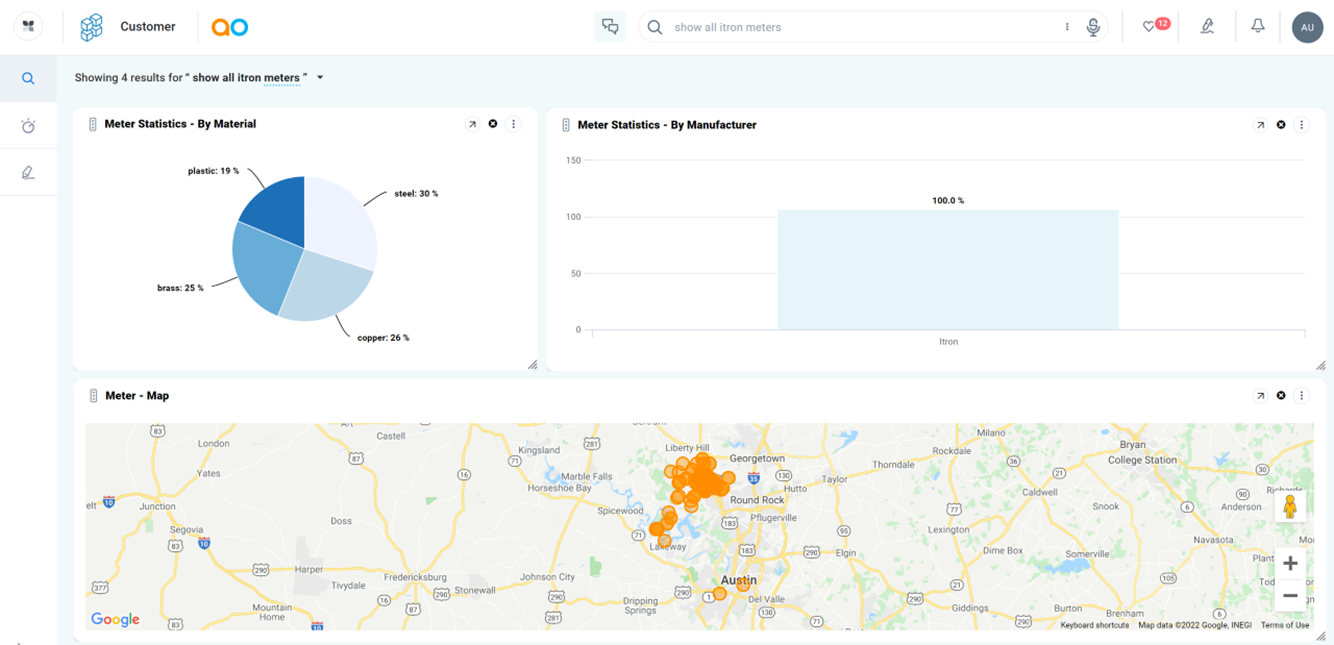Open options menu of By Material widget
This screenshot has width=1334, height=645.
click(514, 124)
